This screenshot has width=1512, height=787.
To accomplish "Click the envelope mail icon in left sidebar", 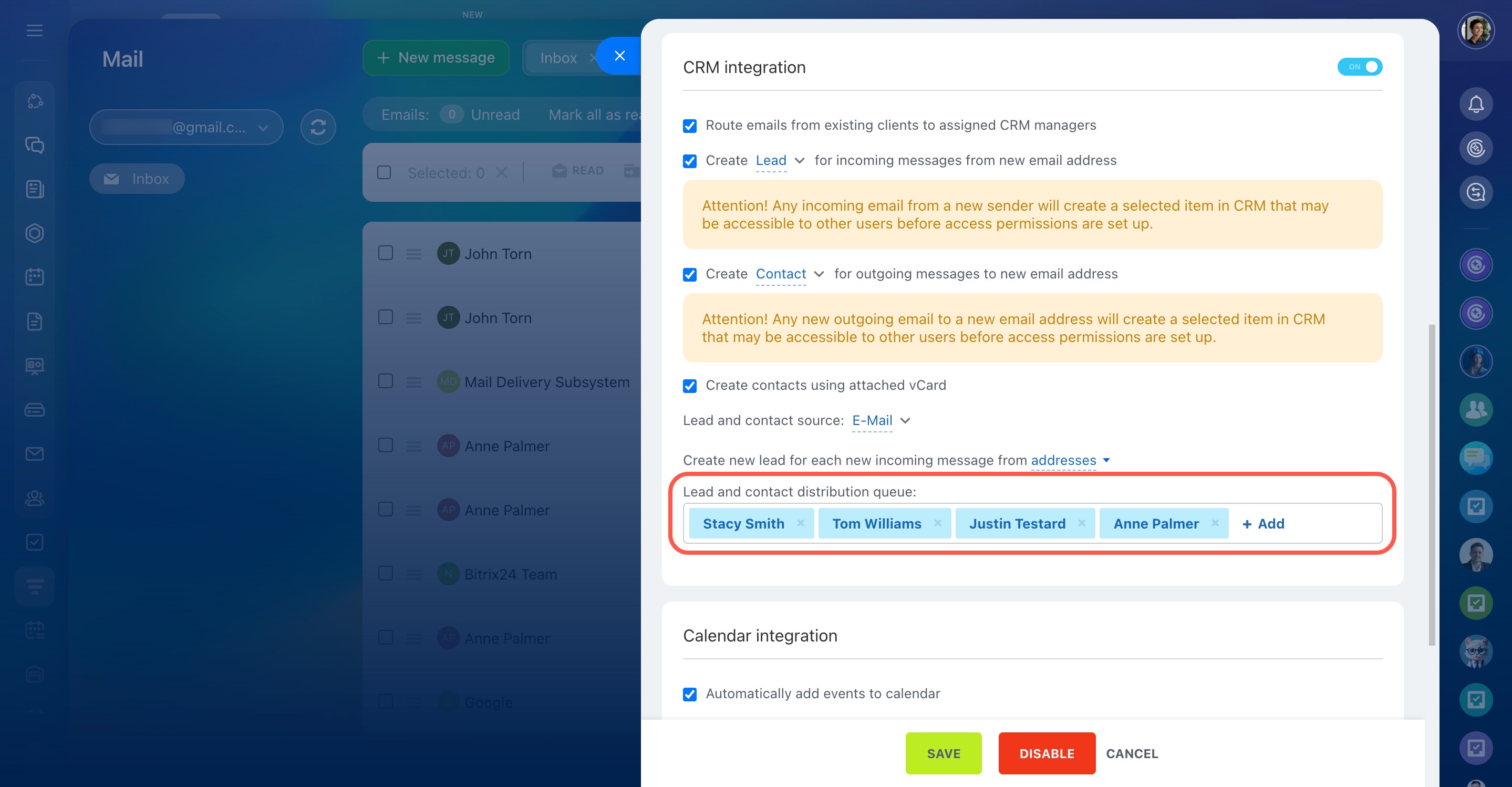I will coord(35,454).
